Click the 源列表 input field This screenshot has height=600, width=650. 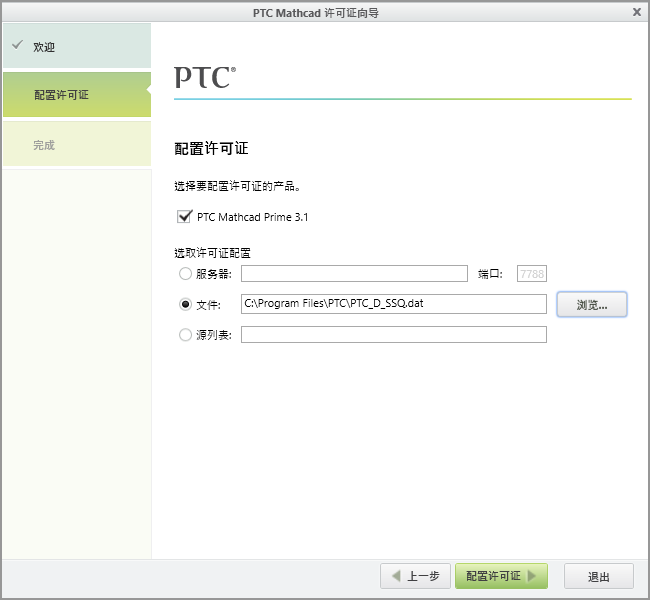click(393, 335)
